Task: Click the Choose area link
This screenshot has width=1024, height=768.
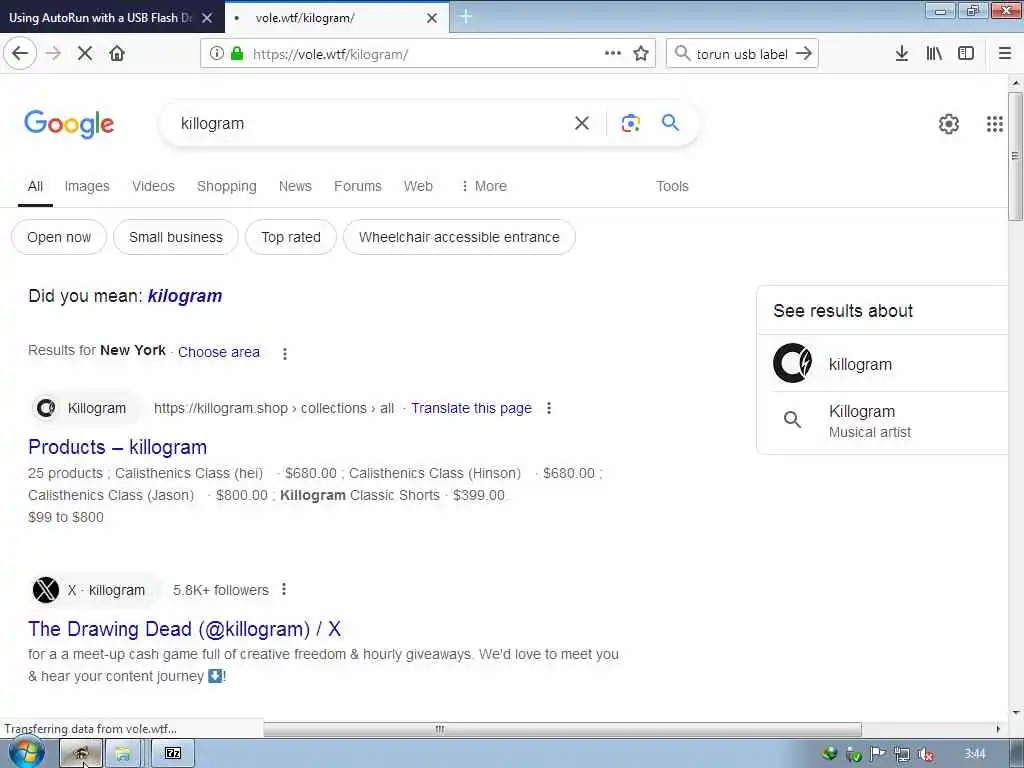Action: pos(219,352)
